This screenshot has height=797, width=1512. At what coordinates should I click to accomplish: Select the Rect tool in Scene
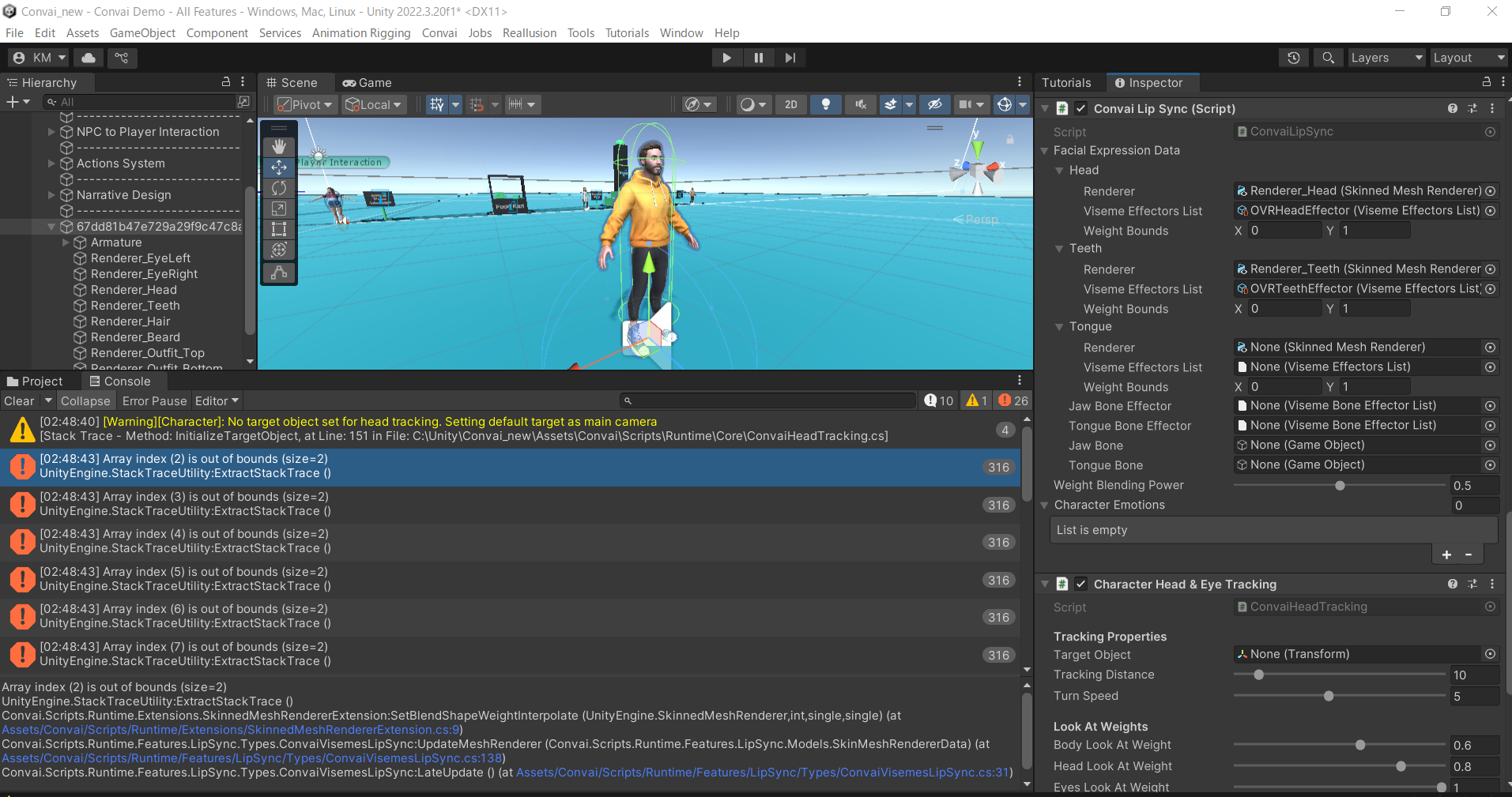279,229
